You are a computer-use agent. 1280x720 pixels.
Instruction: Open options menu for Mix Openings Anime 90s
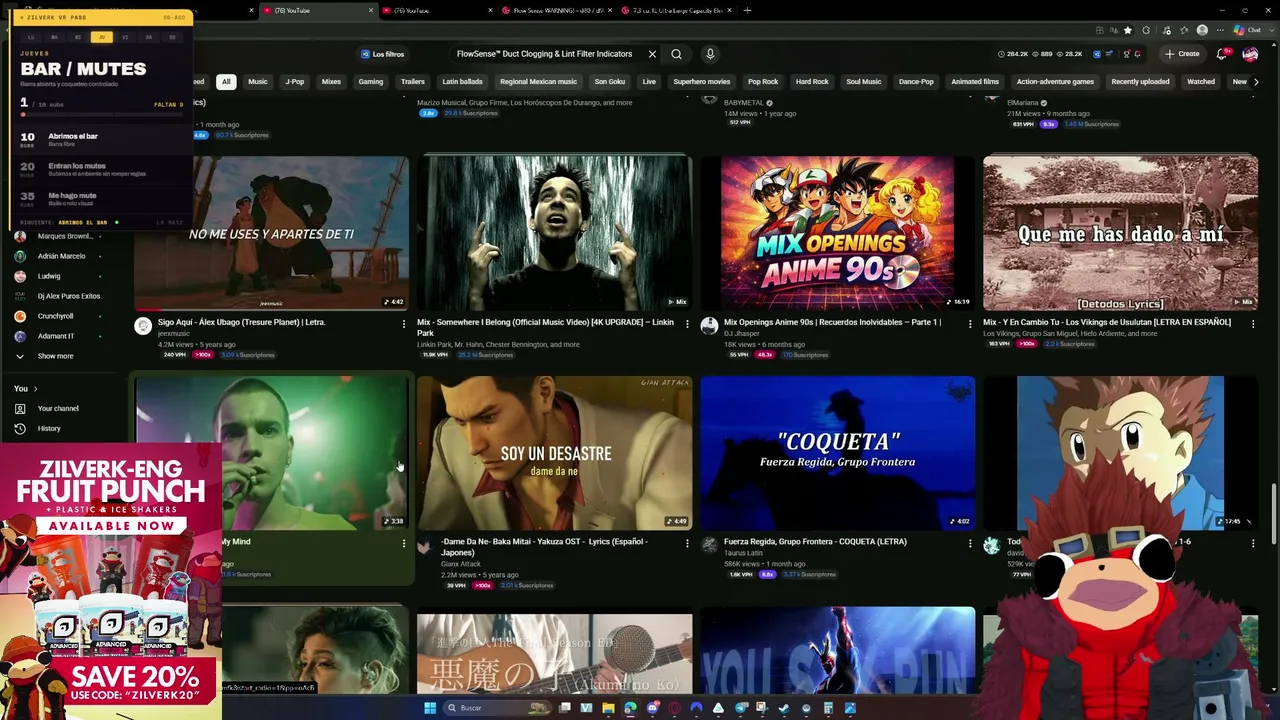coord(970,323)
